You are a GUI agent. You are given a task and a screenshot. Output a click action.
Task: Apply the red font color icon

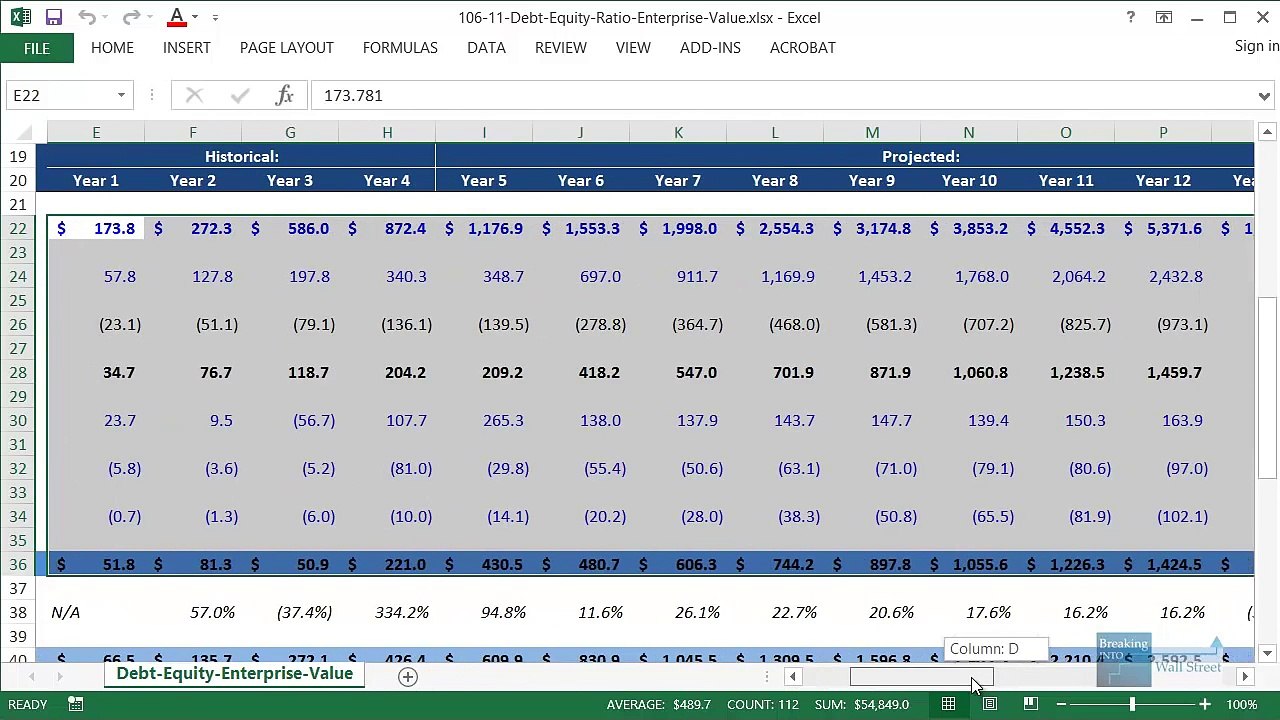pyautogui.click(x=177, y=17)
